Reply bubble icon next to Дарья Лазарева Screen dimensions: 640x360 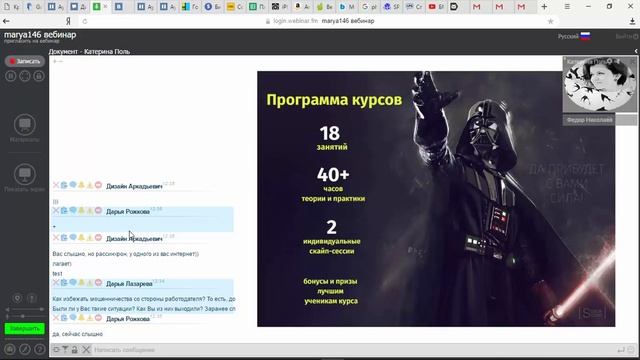click(73, 282)
